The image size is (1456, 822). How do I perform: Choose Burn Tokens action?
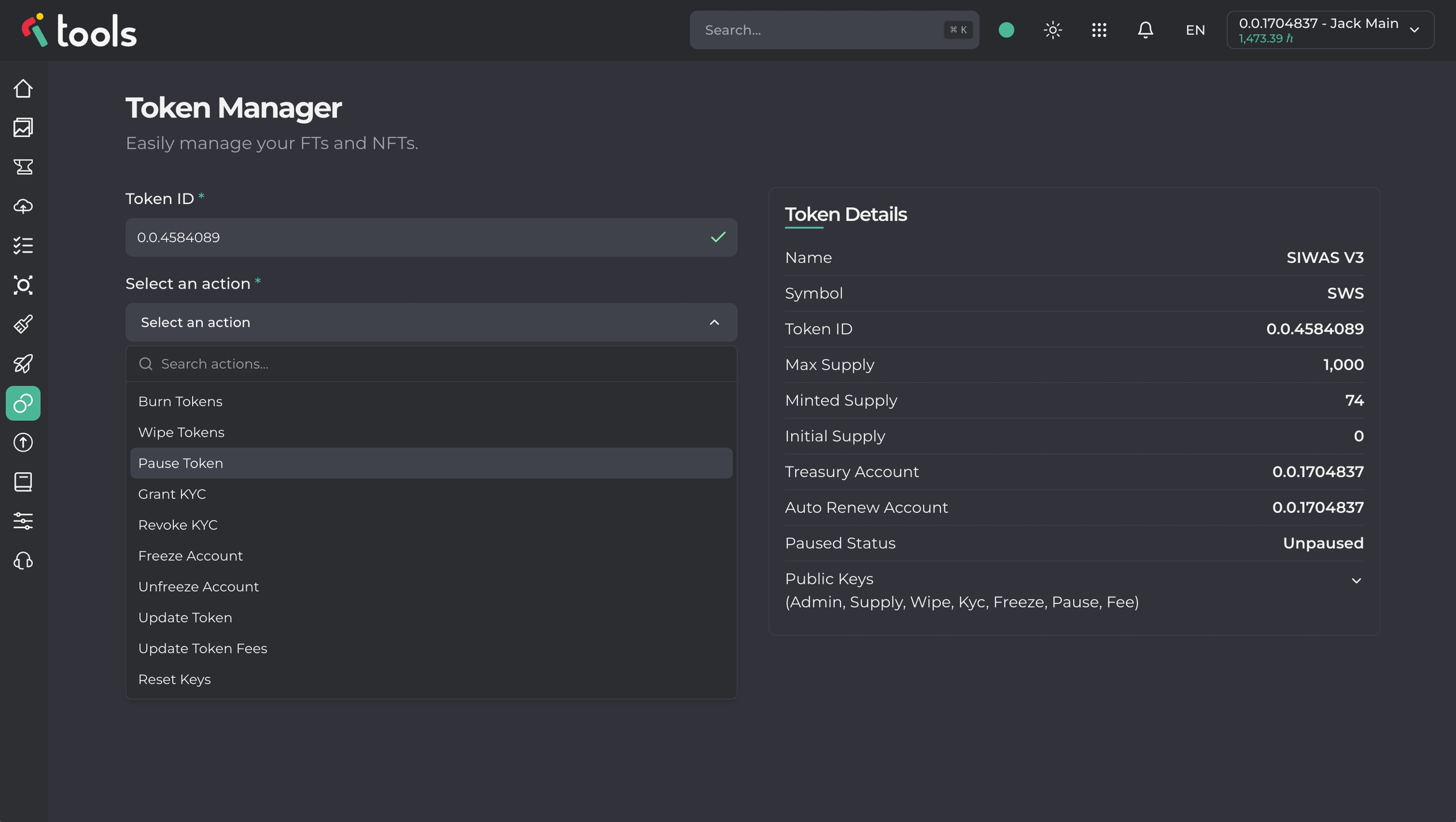(181, 402)
